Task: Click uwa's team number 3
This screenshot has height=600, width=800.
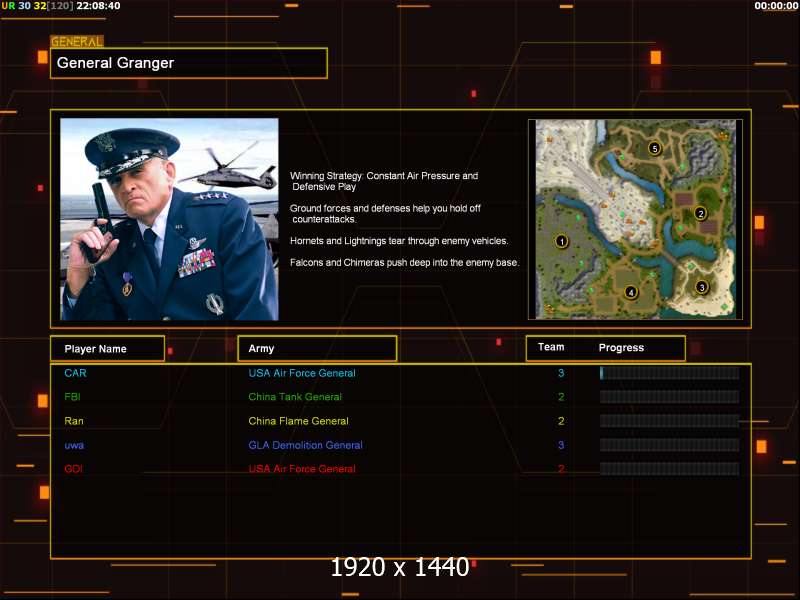Action: pyautogui.click(x=561, y=445)
